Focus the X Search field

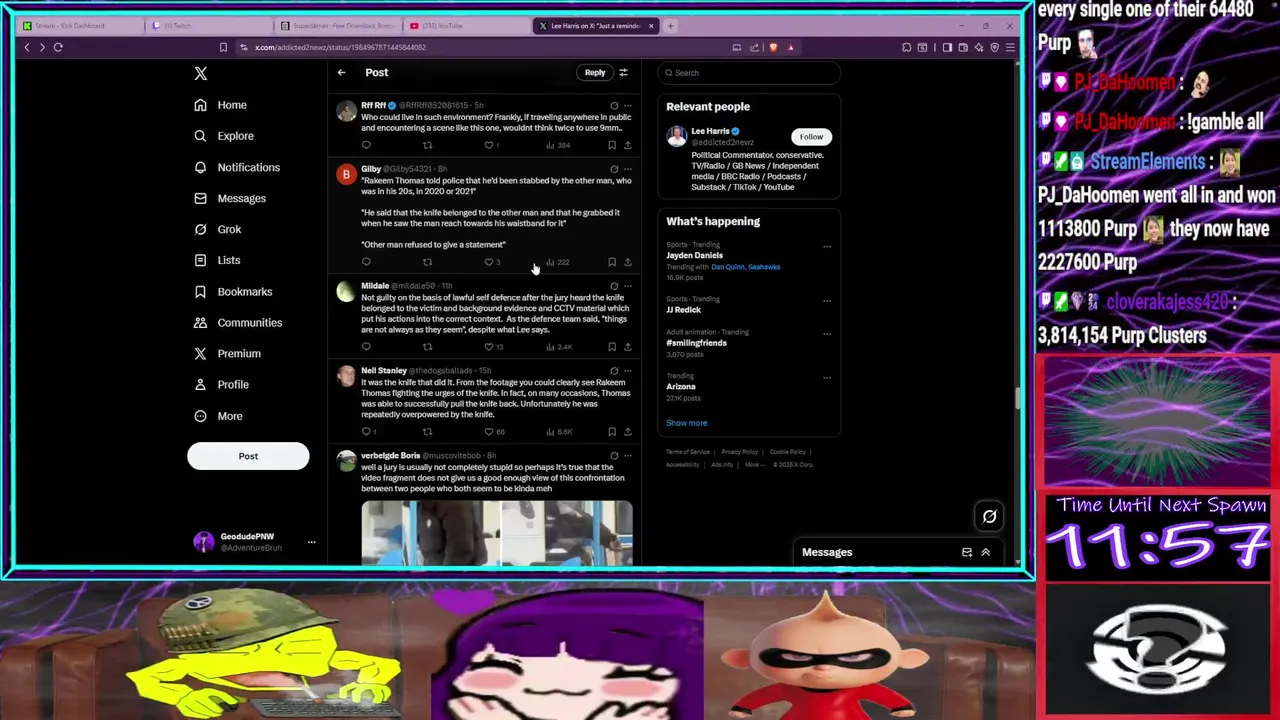tap(750, 72)
